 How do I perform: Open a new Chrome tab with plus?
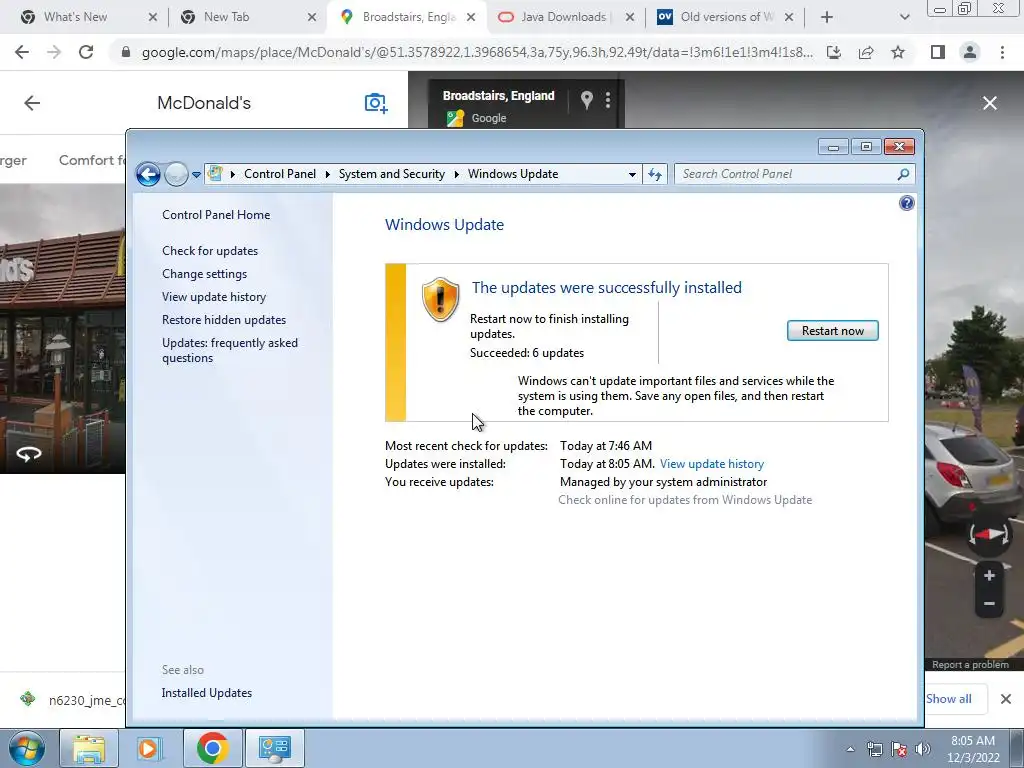coord(827,18)
